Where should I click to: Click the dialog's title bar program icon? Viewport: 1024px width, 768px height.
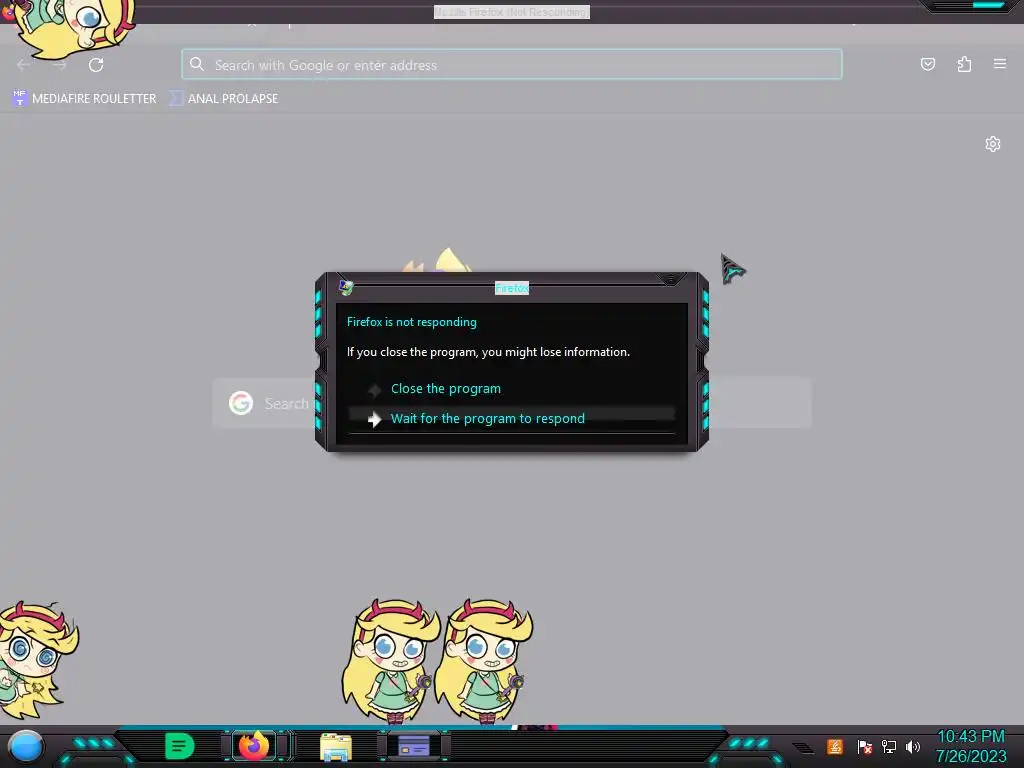click(346, 287)
